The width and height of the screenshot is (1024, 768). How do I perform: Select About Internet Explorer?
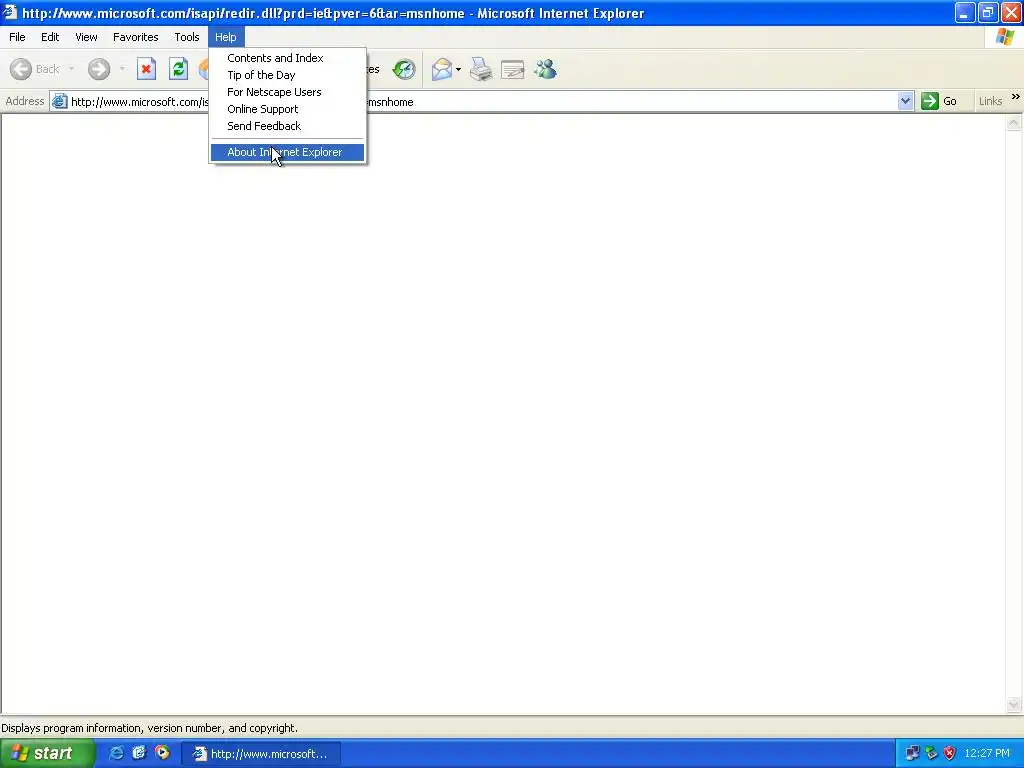[x=287, y=152]
